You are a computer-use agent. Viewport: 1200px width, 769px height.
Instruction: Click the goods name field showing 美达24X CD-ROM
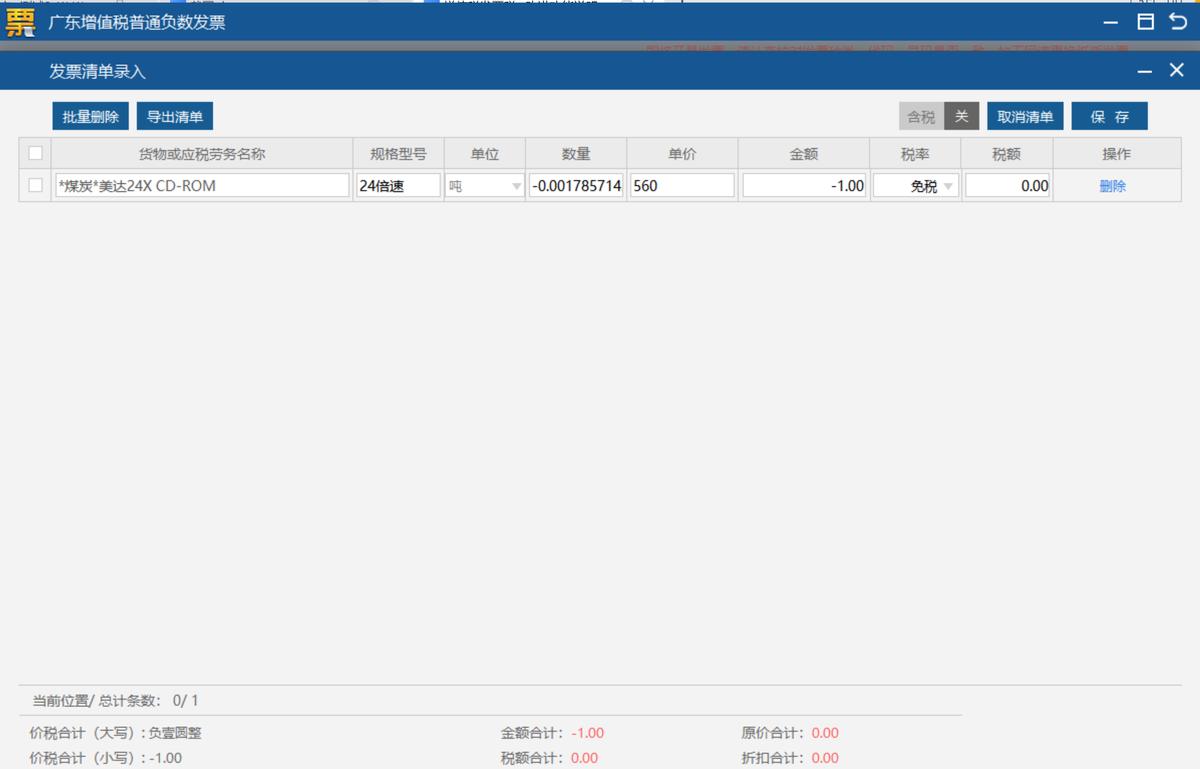point(200,185)
